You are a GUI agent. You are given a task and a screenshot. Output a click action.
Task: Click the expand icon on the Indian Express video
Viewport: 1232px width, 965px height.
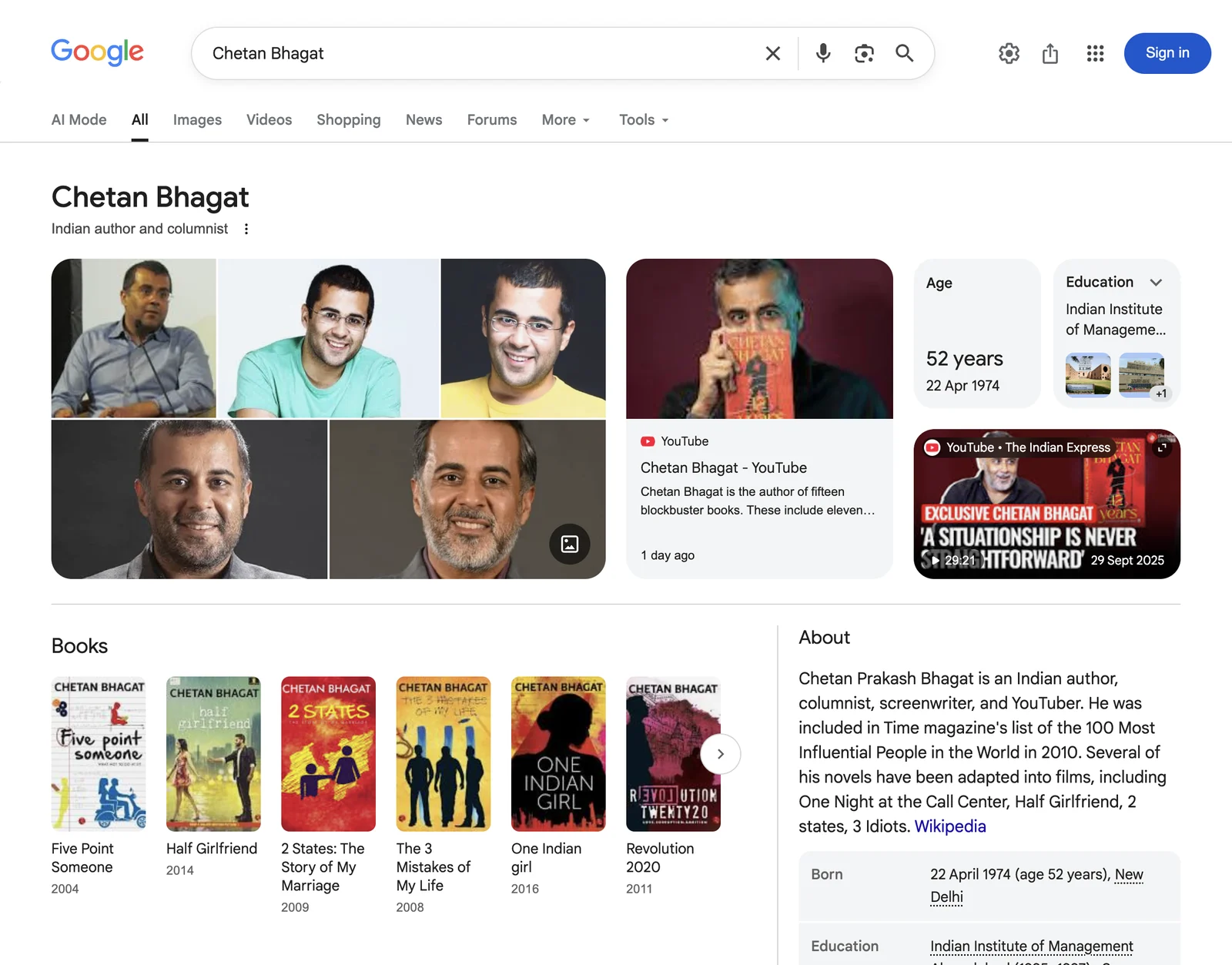(x=1162, y=447)
